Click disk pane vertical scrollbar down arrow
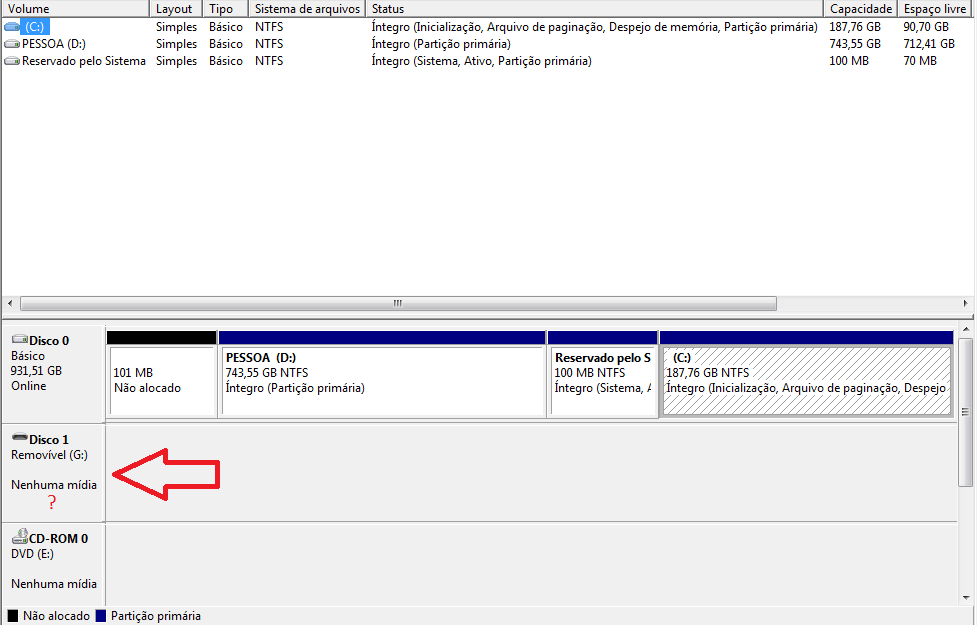This screenshot has height=625, width=977. click(966, 598)
